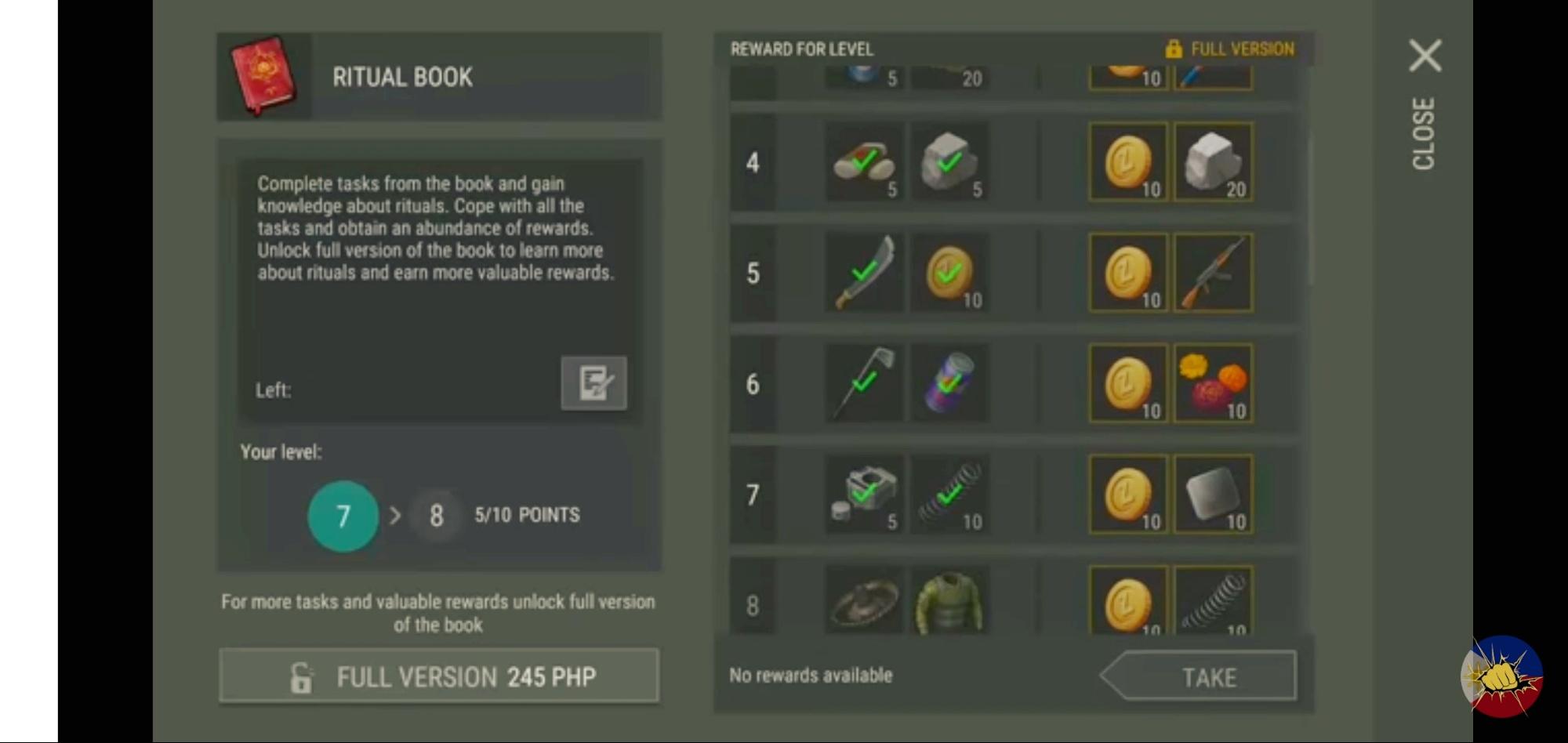This screenshot has width=1568, height=743.
Task: Select the energy drink can at level 6
Action: click(x=949, y=383)
